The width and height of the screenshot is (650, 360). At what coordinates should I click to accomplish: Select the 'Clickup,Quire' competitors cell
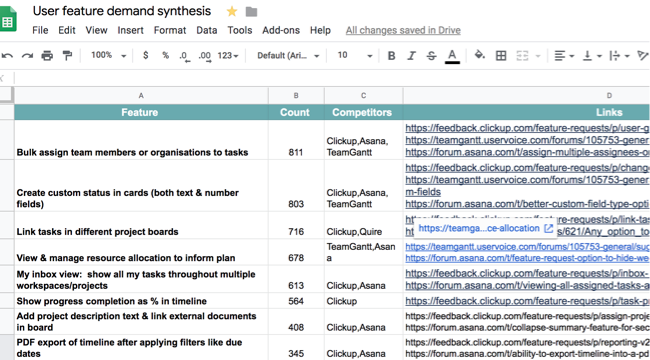(364, 225)
